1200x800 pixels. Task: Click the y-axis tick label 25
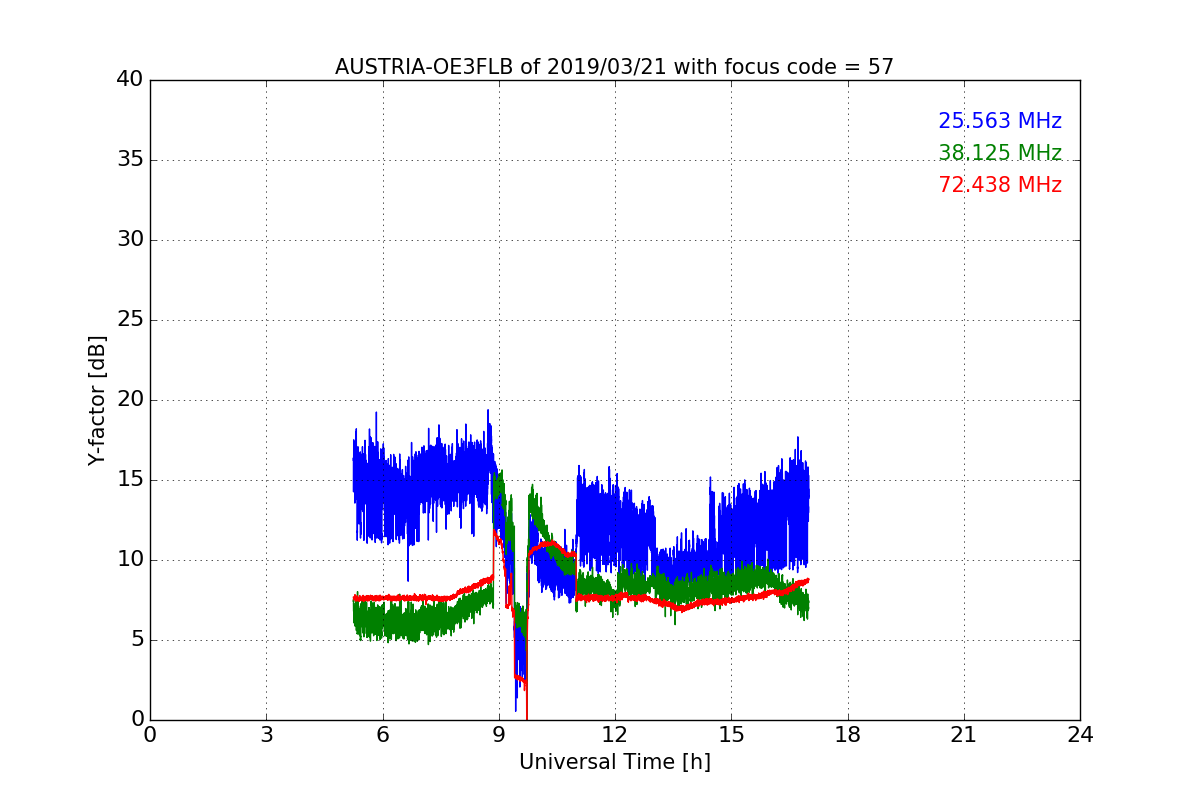(129, 320)
